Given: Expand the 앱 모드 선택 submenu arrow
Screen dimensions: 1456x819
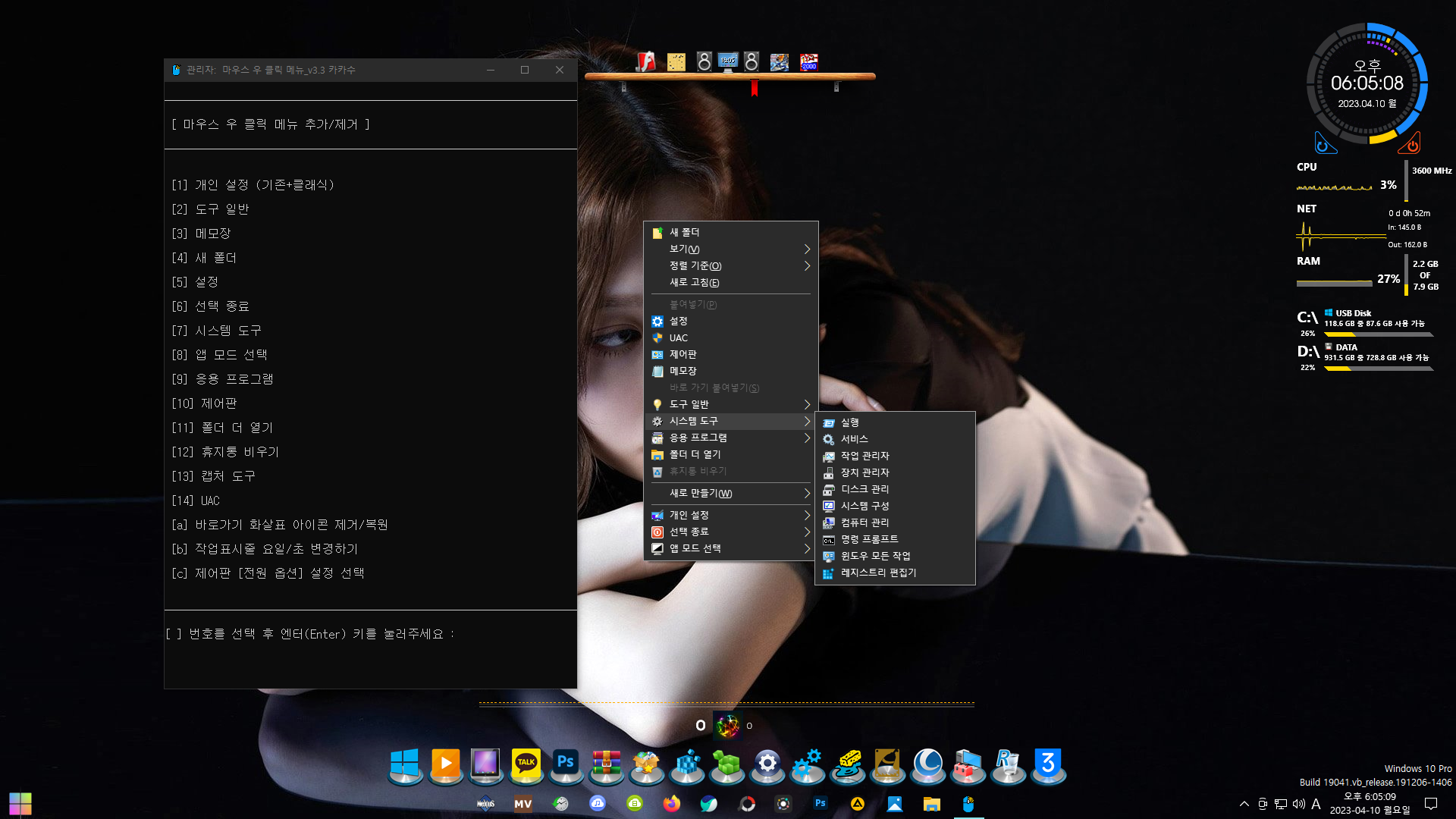Looking at the screenshot, I should [x=807, y=549].
